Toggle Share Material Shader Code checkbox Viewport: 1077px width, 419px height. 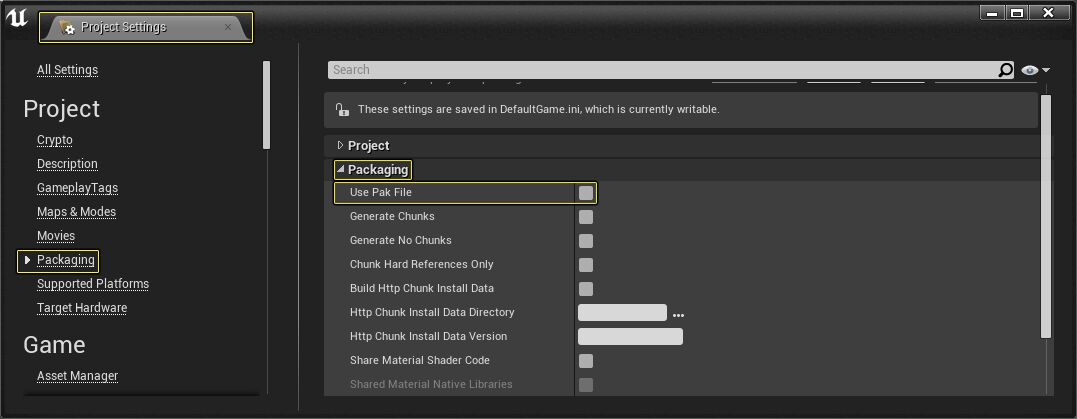[x=586, y=361]
